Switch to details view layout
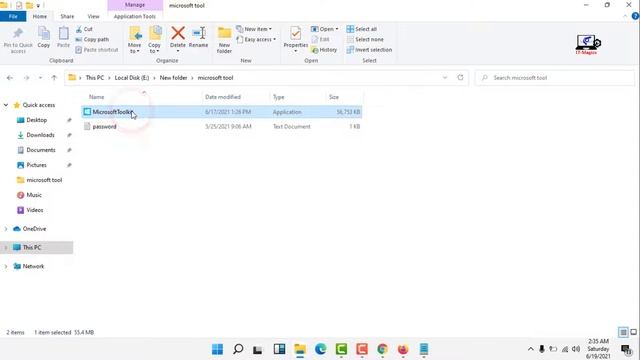The height and width of the screenshot is (360, 640). pos(623,332)
